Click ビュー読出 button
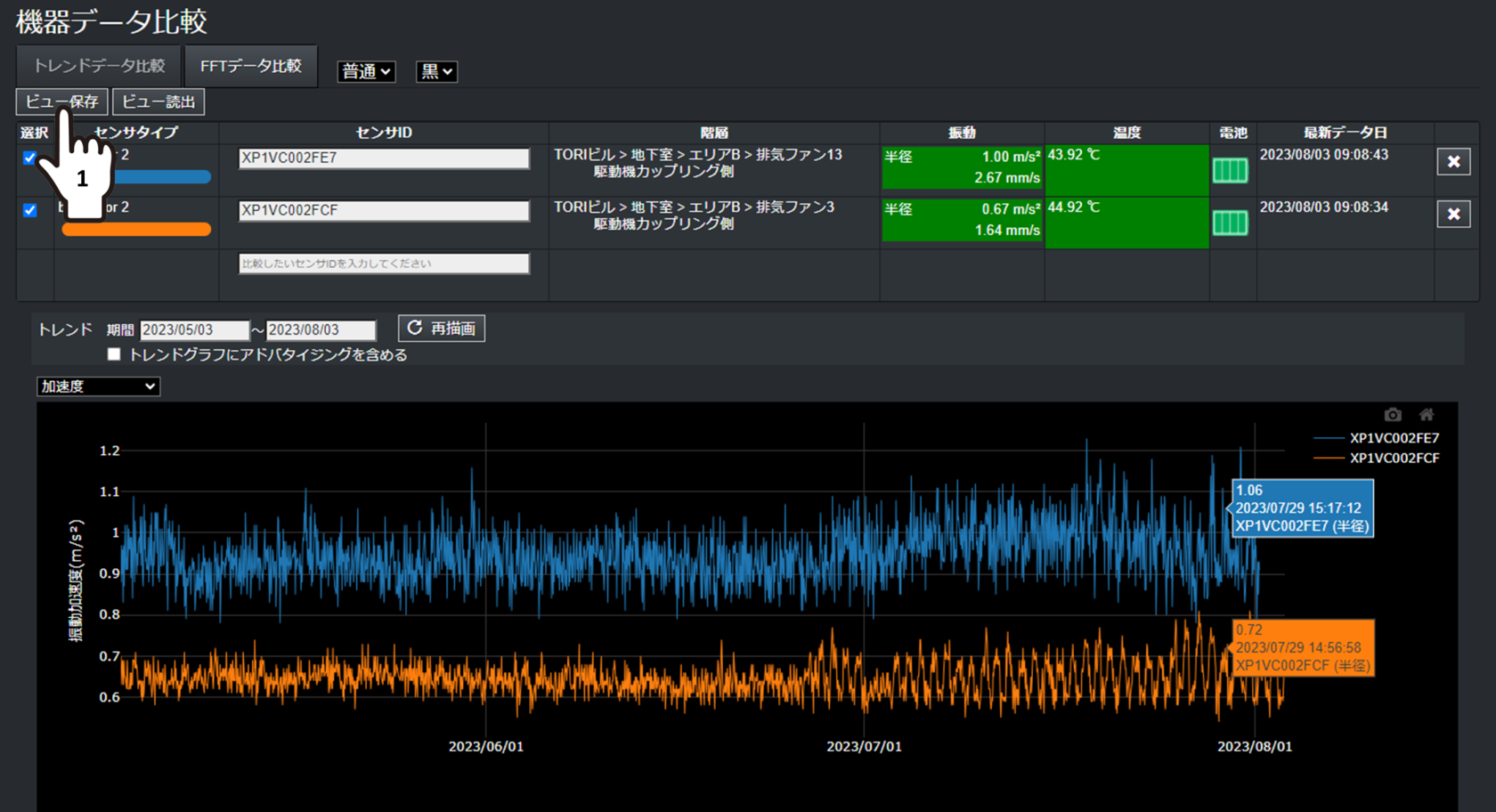The image size is (1496, 812). tap(159, 101)
